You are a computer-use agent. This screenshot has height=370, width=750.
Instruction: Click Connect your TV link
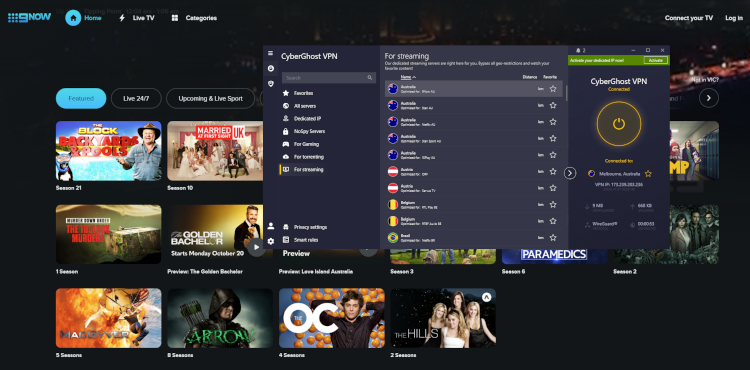coord(689,18)
